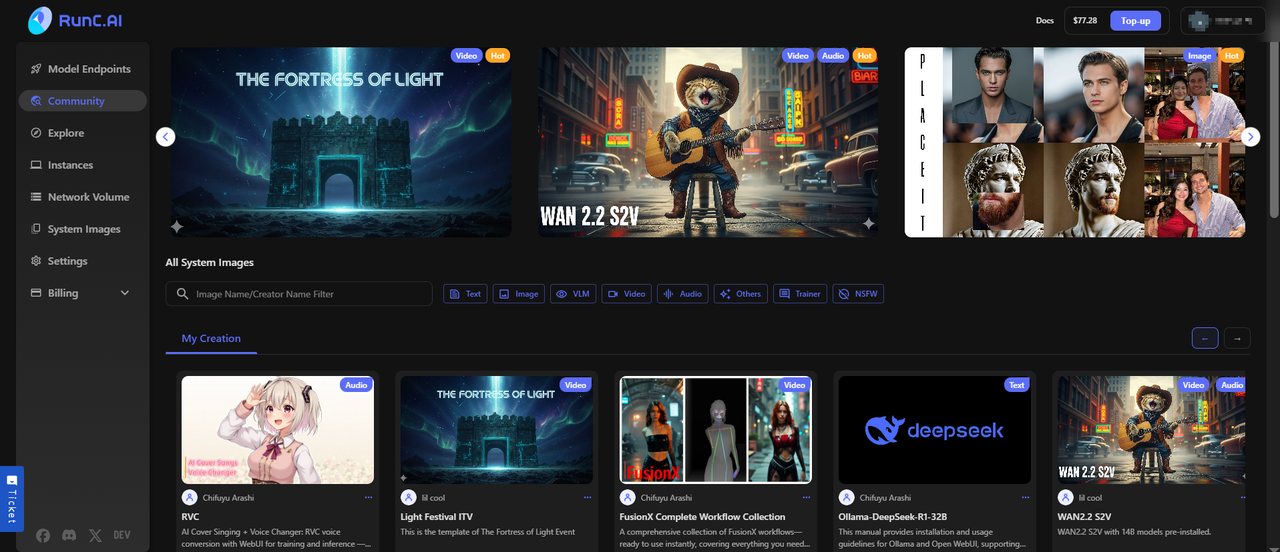This screenshot has width=1280, height=552.
Task: Open the Facebook social icon
Action: [43, 535]
